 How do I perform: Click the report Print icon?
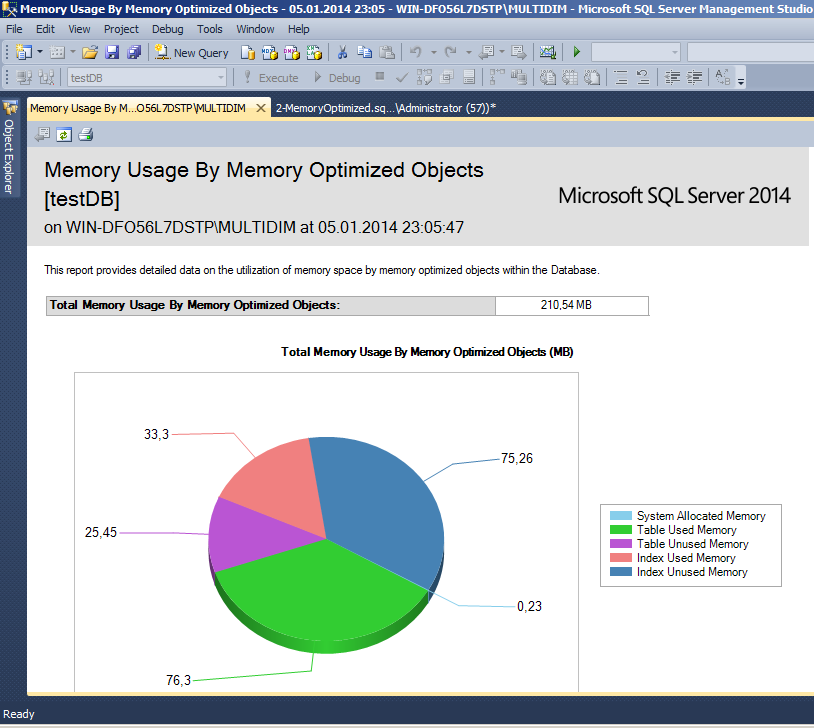click(x=86, y=135)
